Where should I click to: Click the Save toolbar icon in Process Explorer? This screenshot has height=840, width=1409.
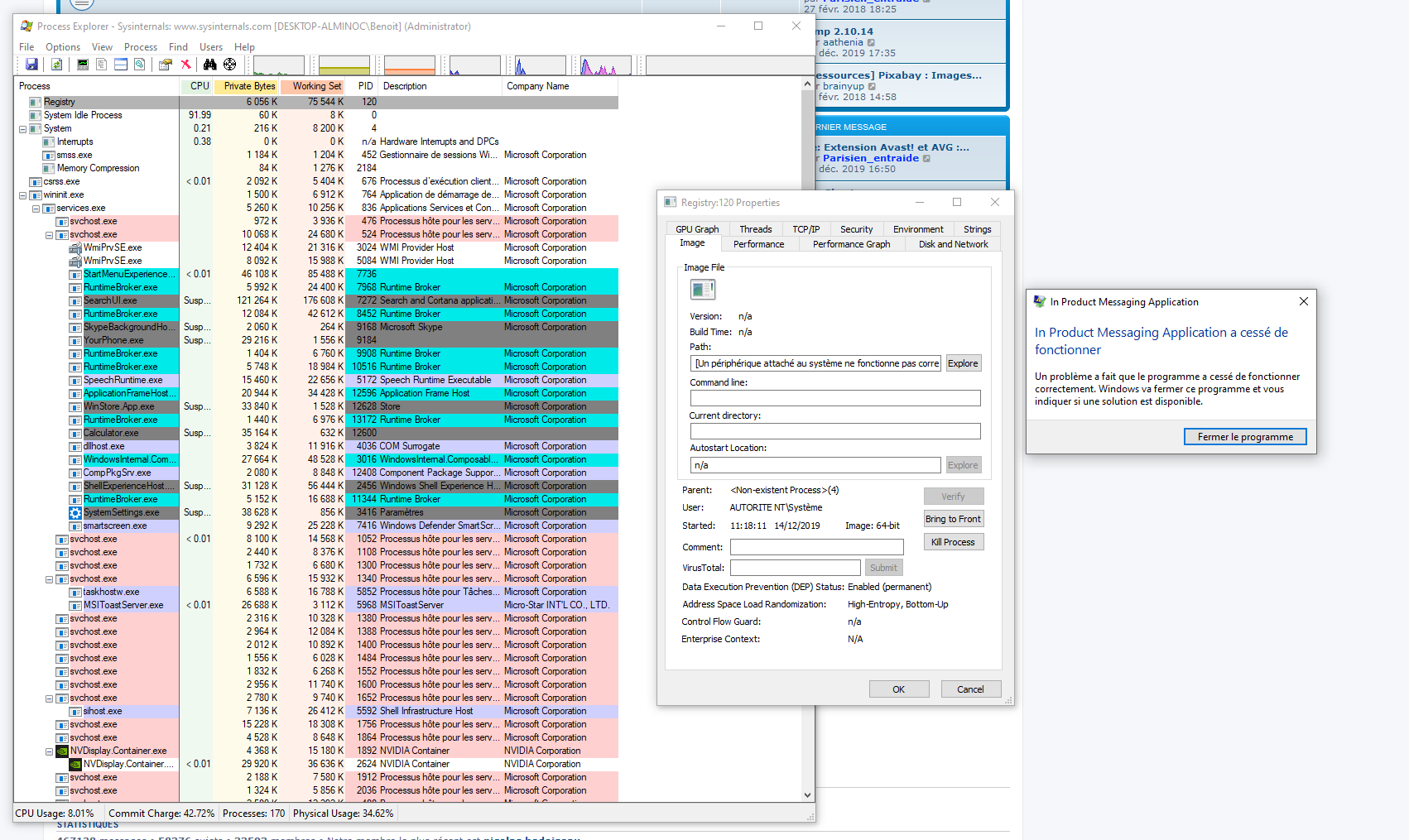click(31, 65)
